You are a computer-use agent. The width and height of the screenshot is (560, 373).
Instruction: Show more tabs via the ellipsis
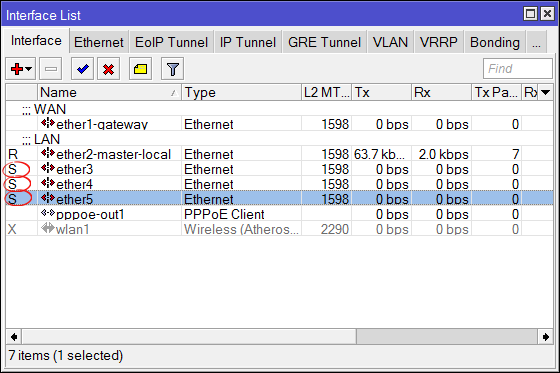tap(536, 42)
